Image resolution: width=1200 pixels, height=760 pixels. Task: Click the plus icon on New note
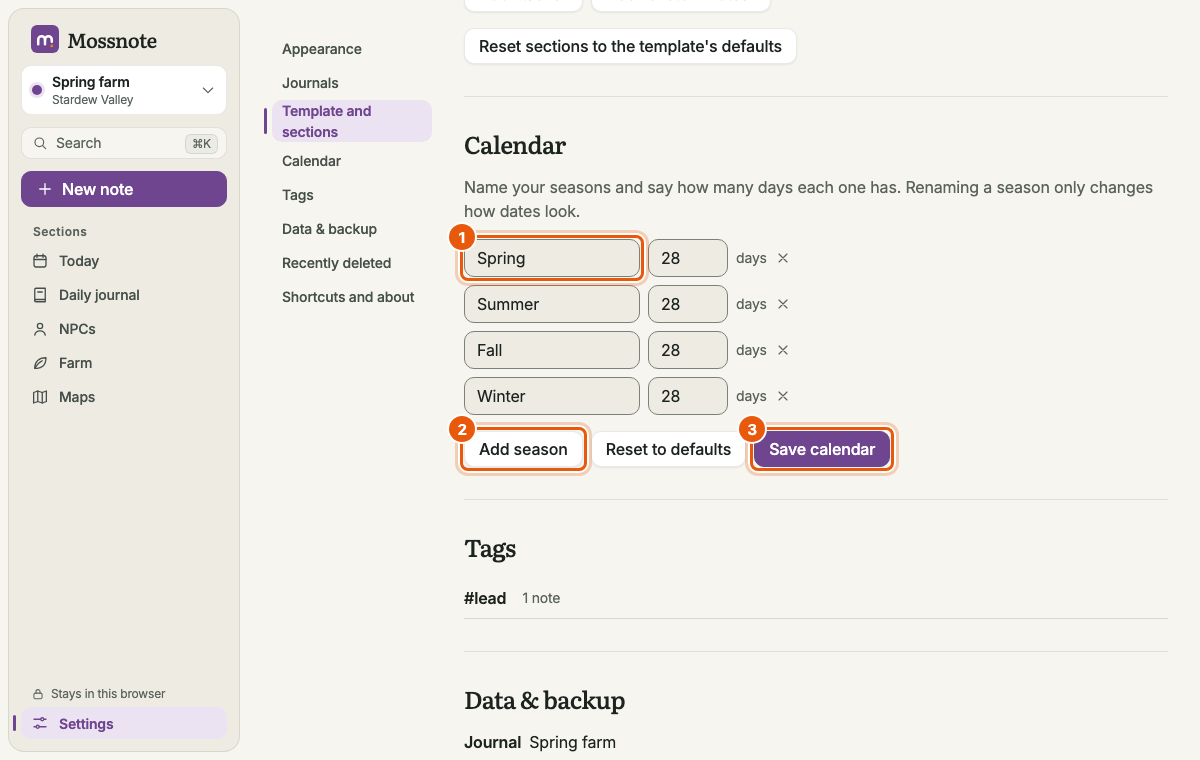tap(44, 189)
